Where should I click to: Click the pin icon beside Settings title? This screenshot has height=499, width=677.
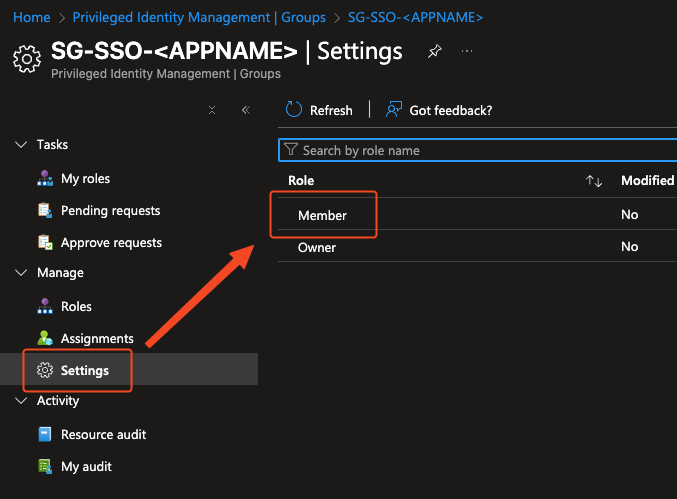coord(434,52)
